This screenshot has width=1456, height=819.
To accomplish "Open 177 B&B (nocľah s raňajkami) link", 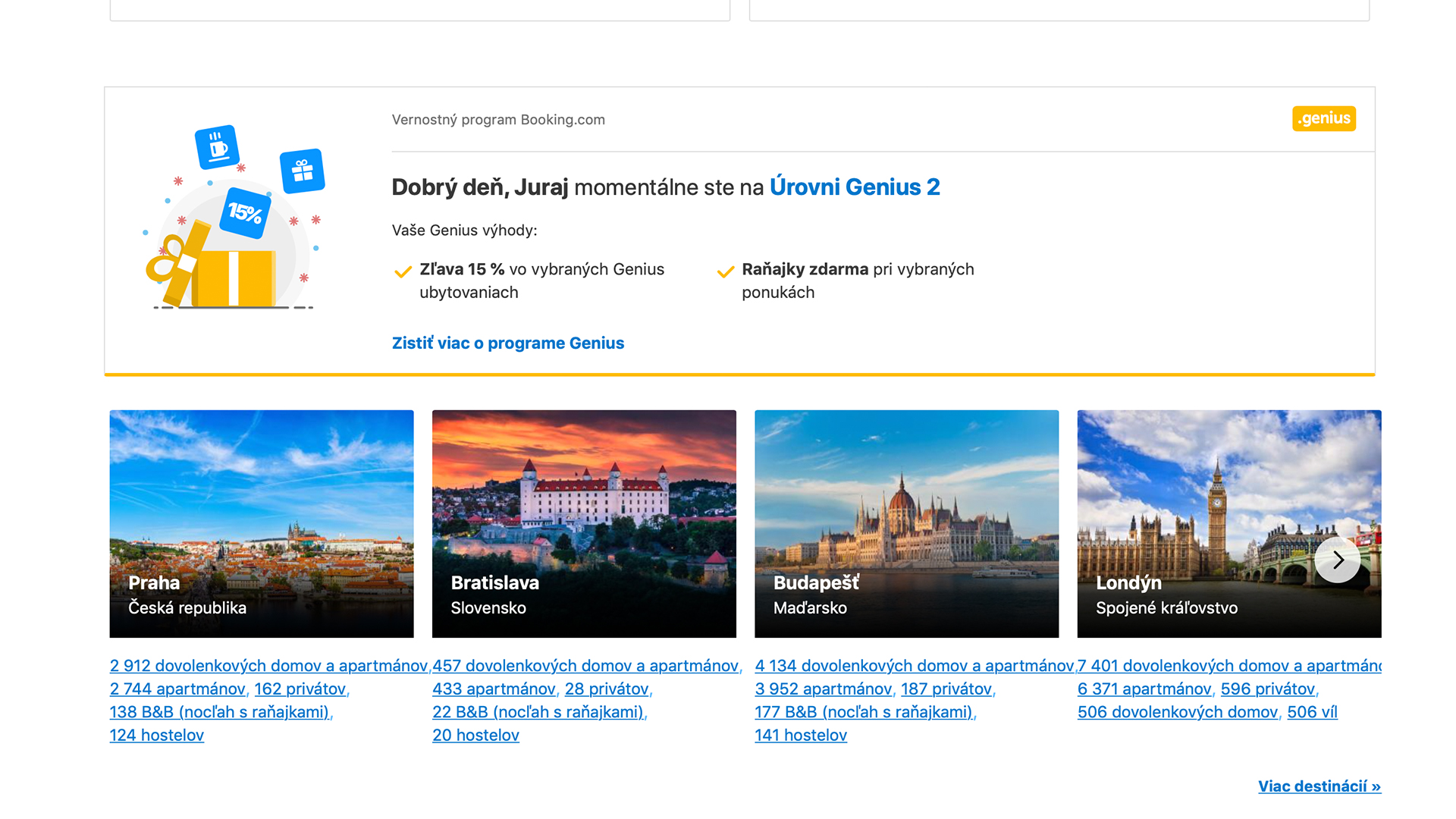I will pos(864,712).
